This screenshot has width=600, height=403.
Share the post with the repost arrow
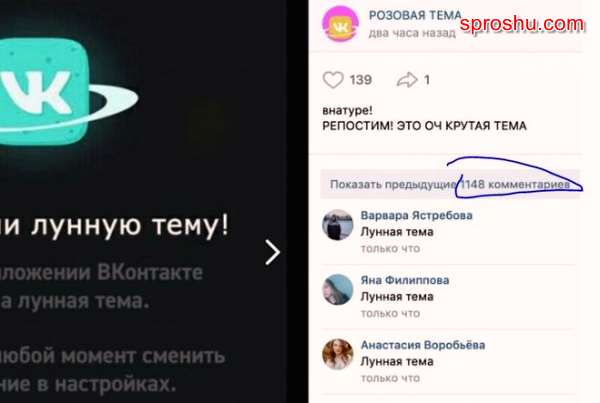click(x=407, y=80)
